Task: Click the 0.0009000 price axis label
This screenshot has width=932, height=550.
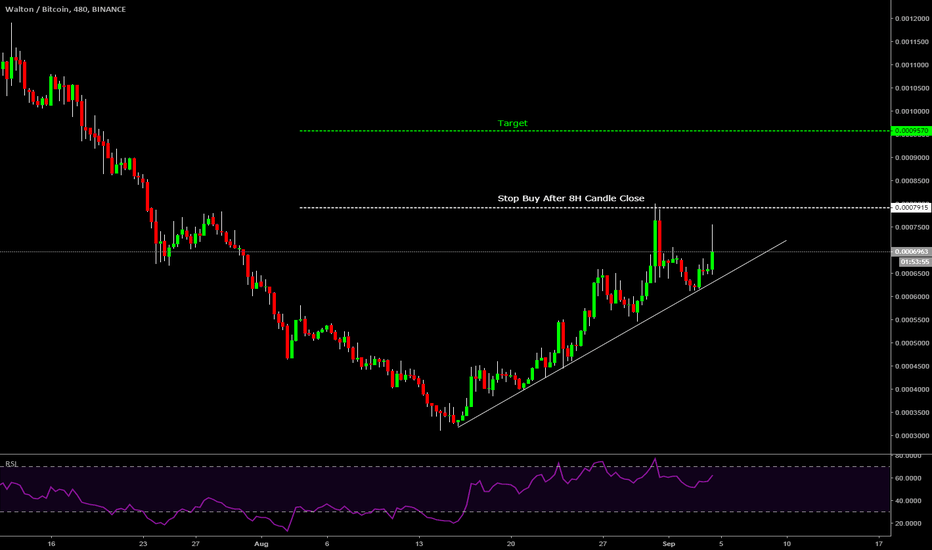Action: 912,158
